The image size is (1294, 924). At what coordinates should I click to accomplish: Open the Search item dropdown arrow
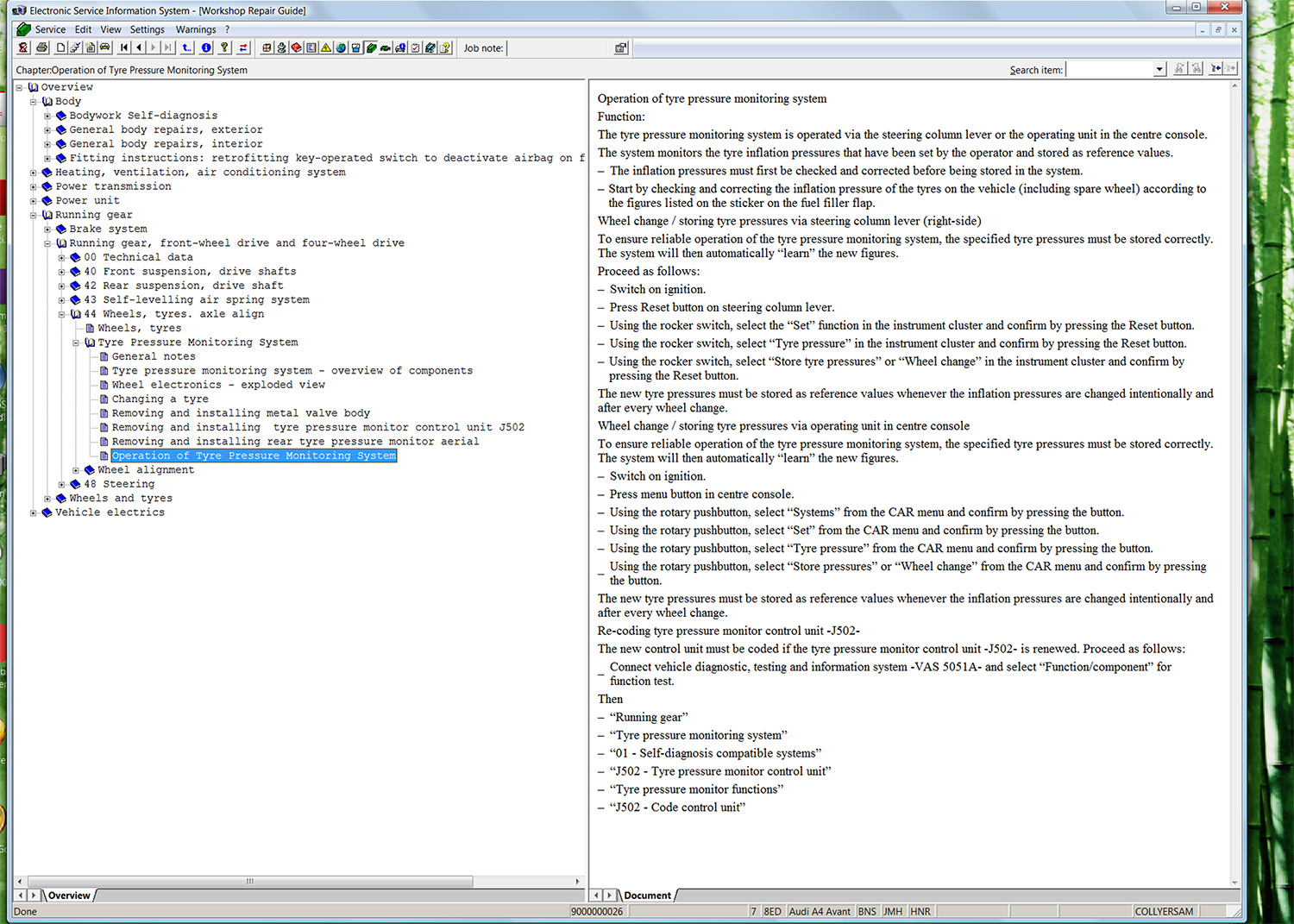(x=1159, y=70)
